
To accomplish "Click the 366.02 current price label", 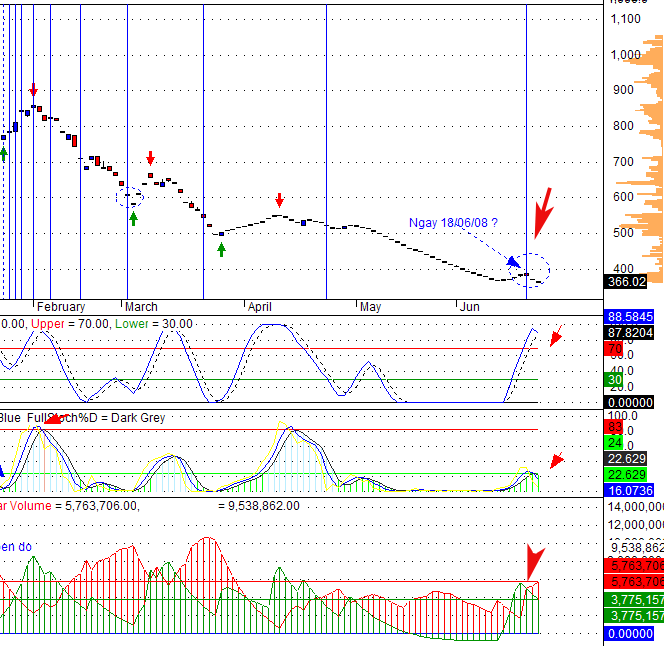I will (634, 283).
